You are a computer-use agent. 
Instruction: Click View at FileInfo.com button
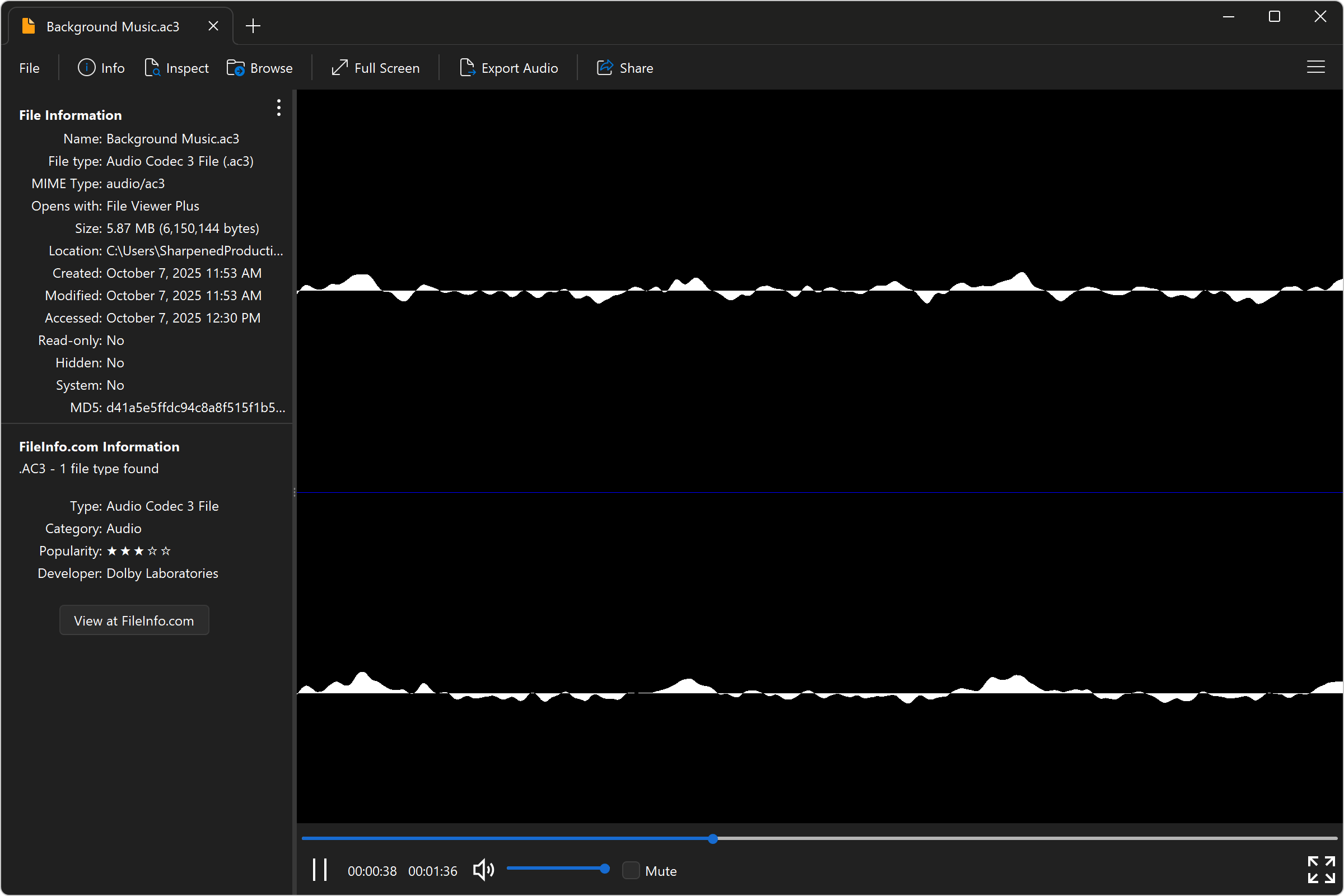coord(134,620)
